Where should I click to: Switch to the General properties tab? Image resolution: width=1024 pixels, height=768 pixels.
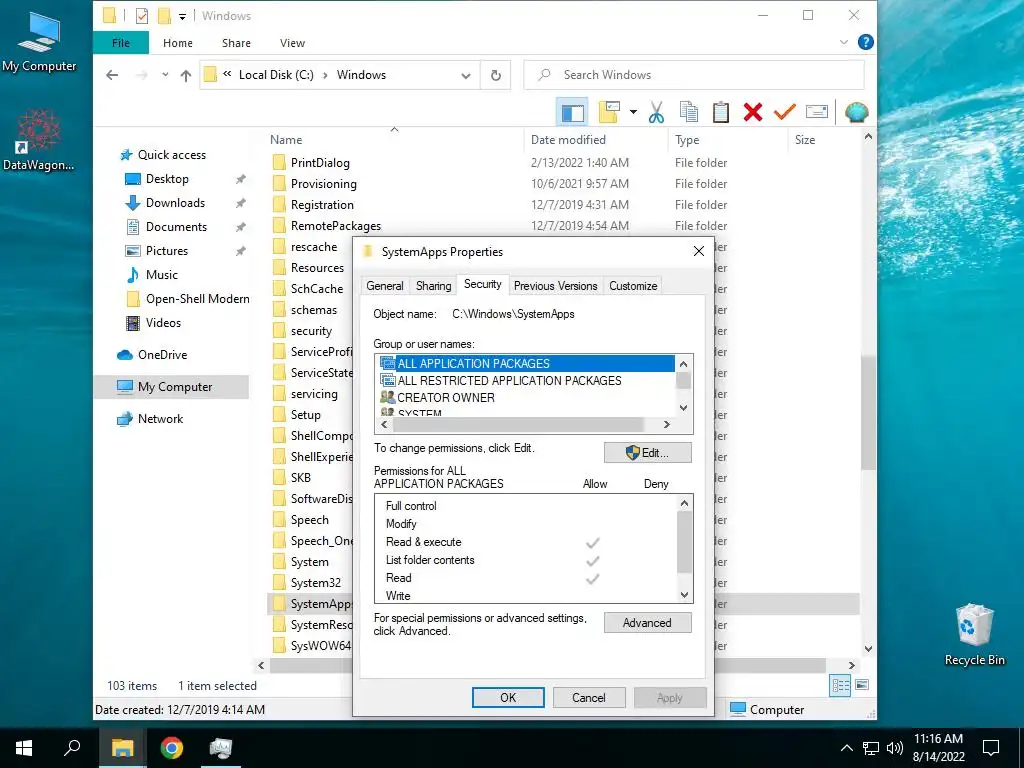(385, 286)
